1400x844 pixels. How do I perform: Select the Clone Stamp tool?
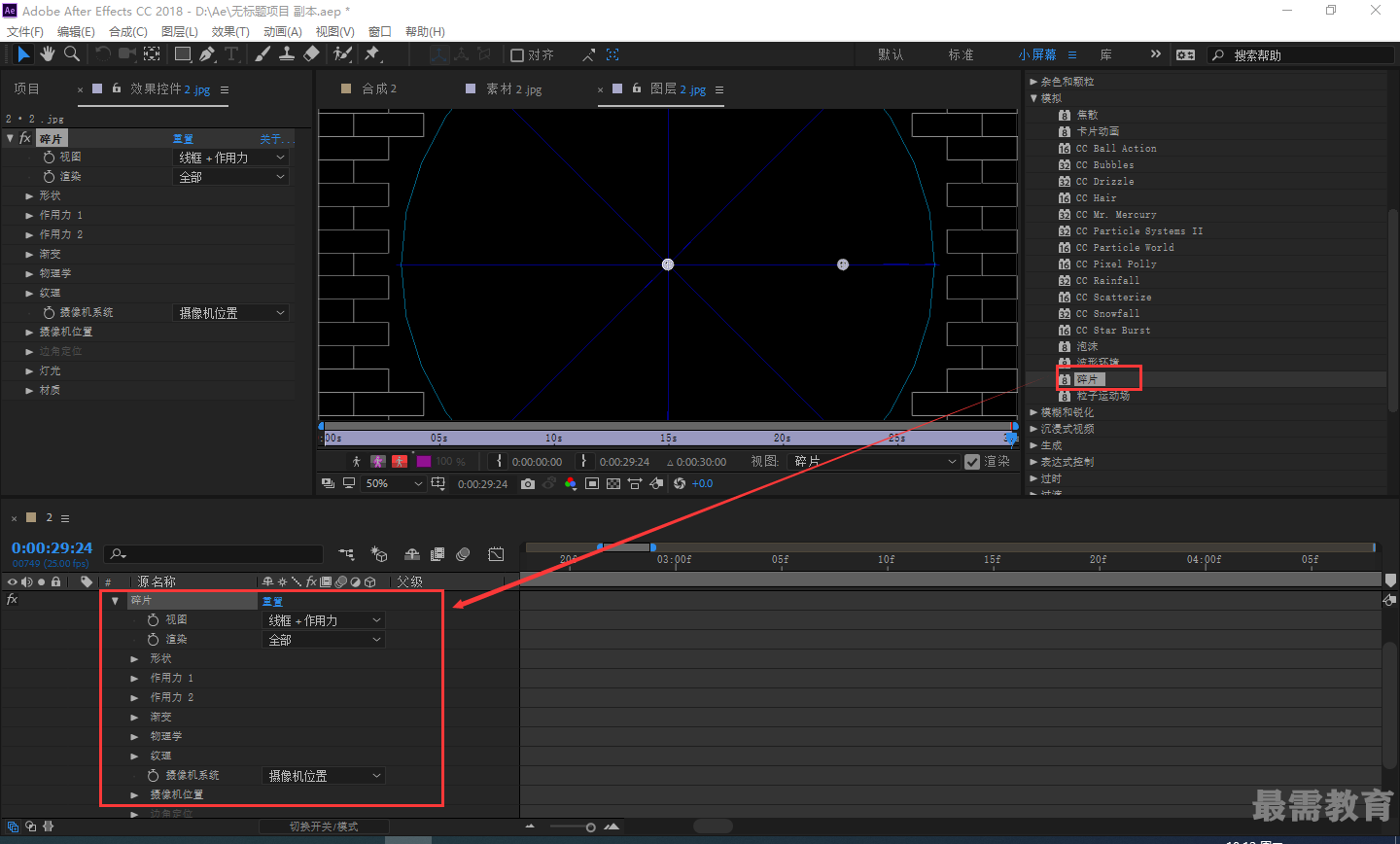(x=287, y=54)
